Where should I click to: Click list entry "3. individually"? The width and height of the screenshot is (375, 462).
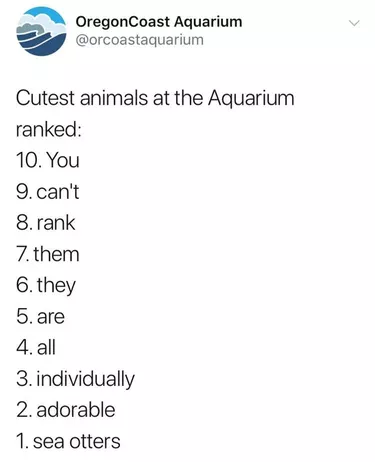pyautogui.click(x=75, y=379)
